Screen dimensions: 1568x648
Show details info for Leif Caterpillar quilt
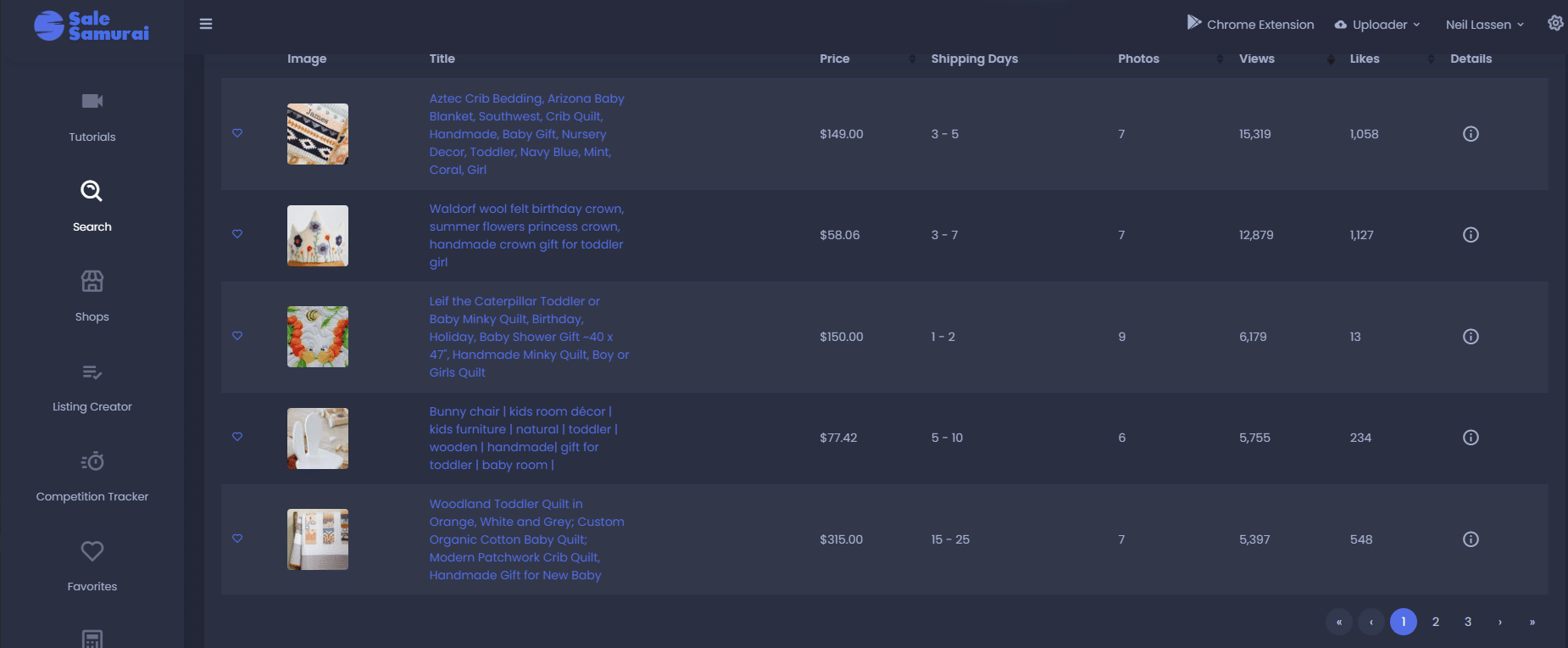[1471, 337]
